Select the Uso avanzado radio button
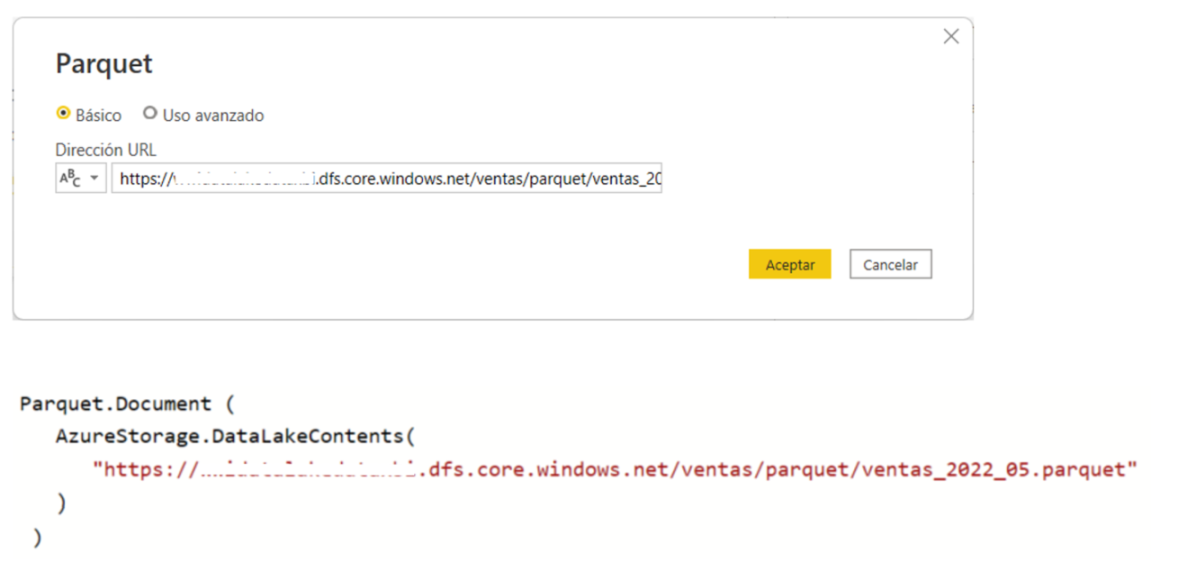Image resolution: width=1178 pixels, height=579 pixels. click(x=150, y=113)
